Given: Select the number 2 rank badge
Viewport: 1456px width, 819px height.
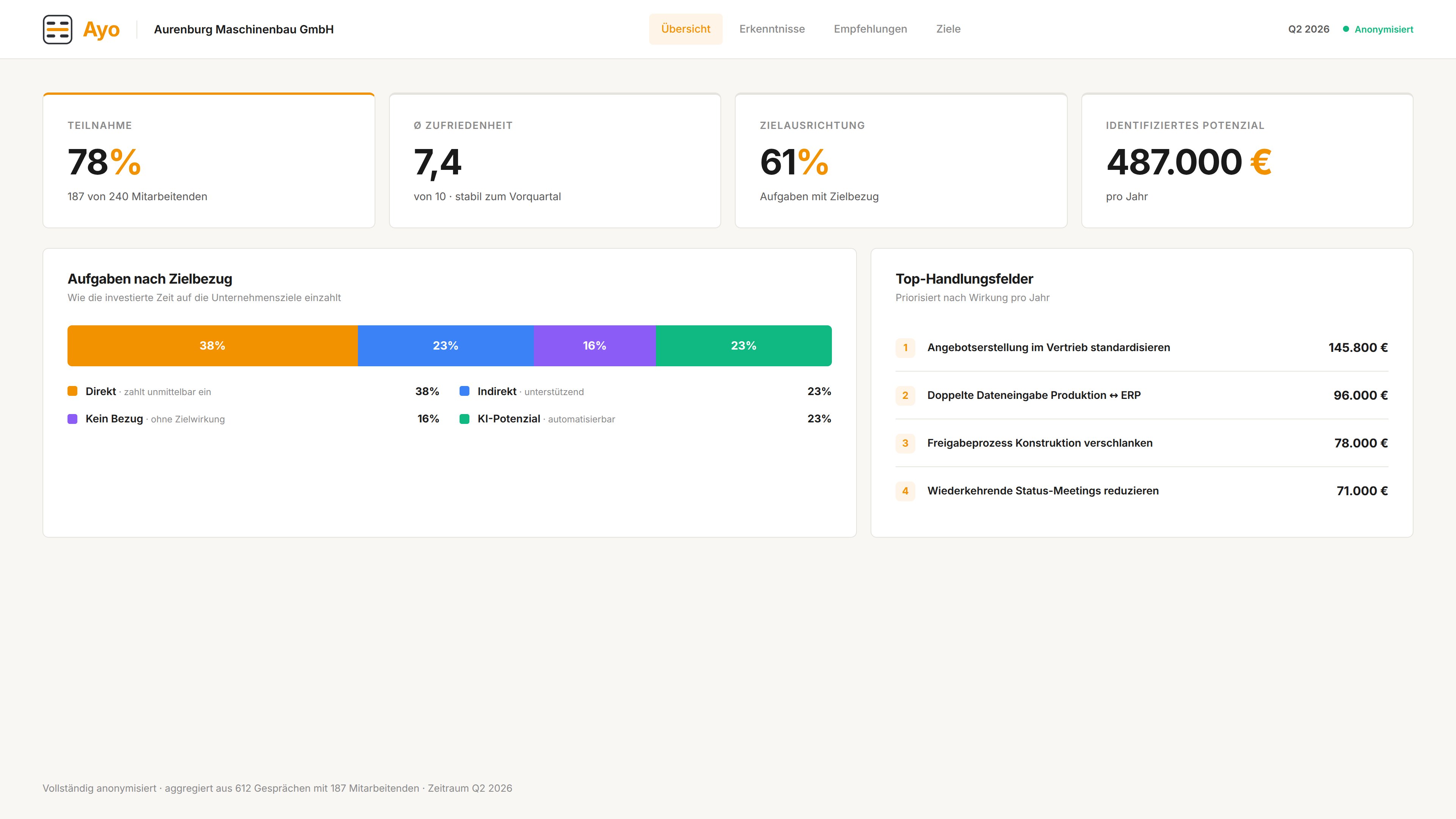Looking at the screenshot, I should pos(905,395).
